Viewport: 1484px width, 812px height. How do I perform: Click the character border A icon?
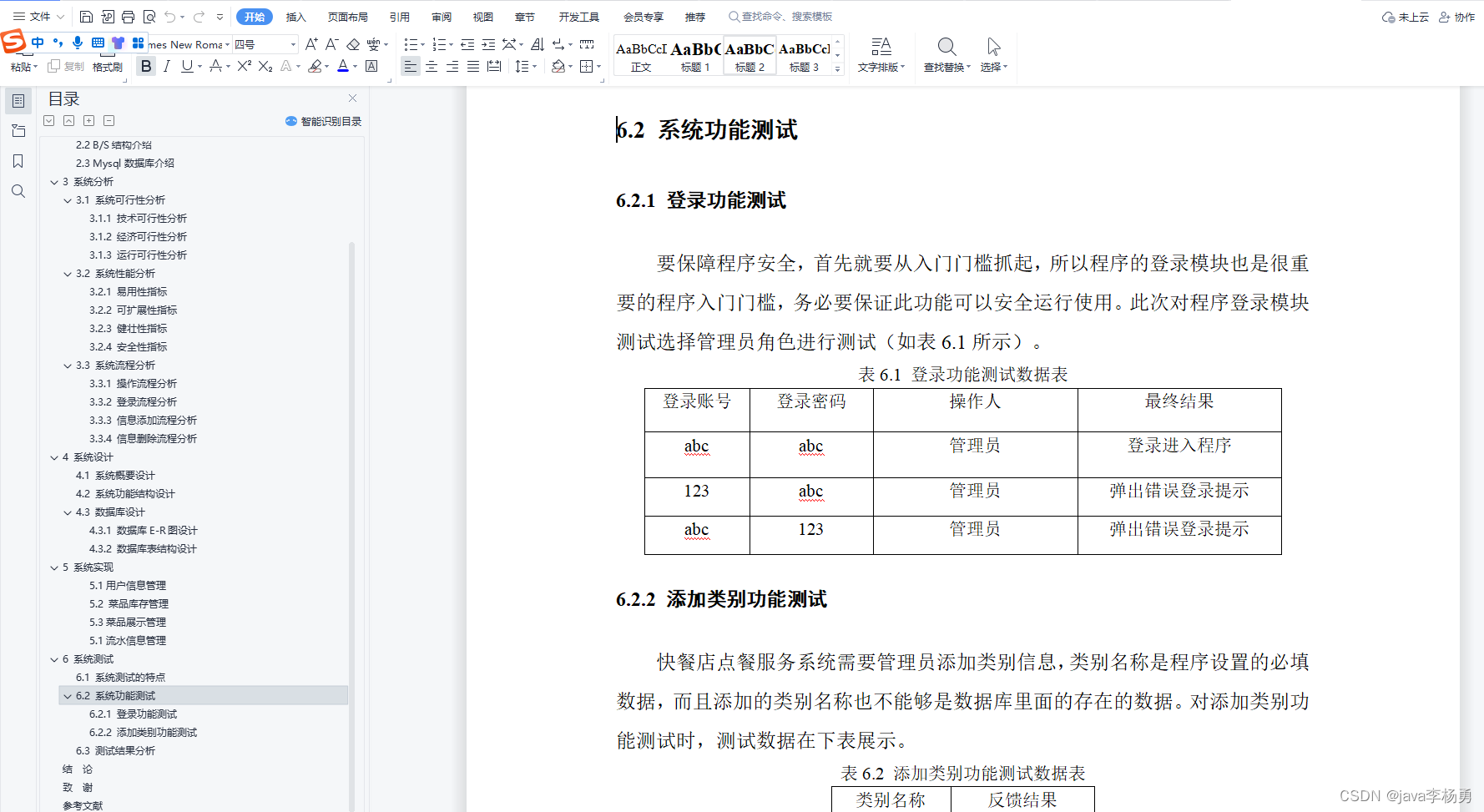pyautogui.click(x=372, y=66)
